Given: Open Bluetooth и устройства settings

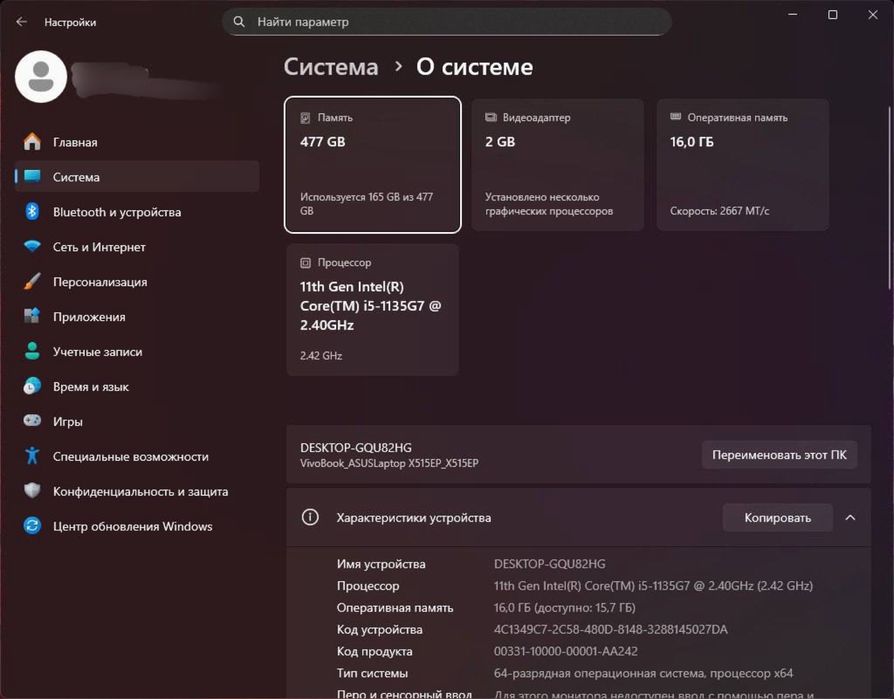Looking at the screenshot, I should point(137,212).
